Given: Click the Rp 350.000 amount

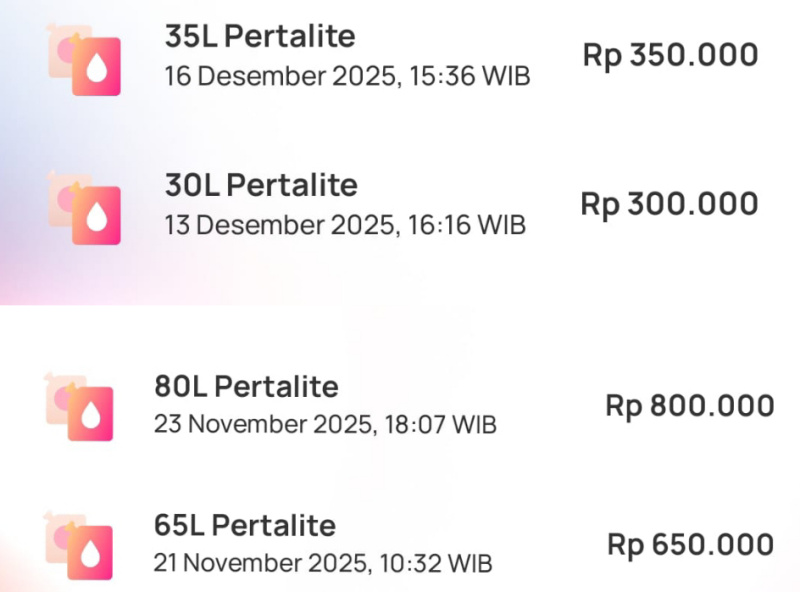Looking at the screenshot, I should tap(670, 55).
